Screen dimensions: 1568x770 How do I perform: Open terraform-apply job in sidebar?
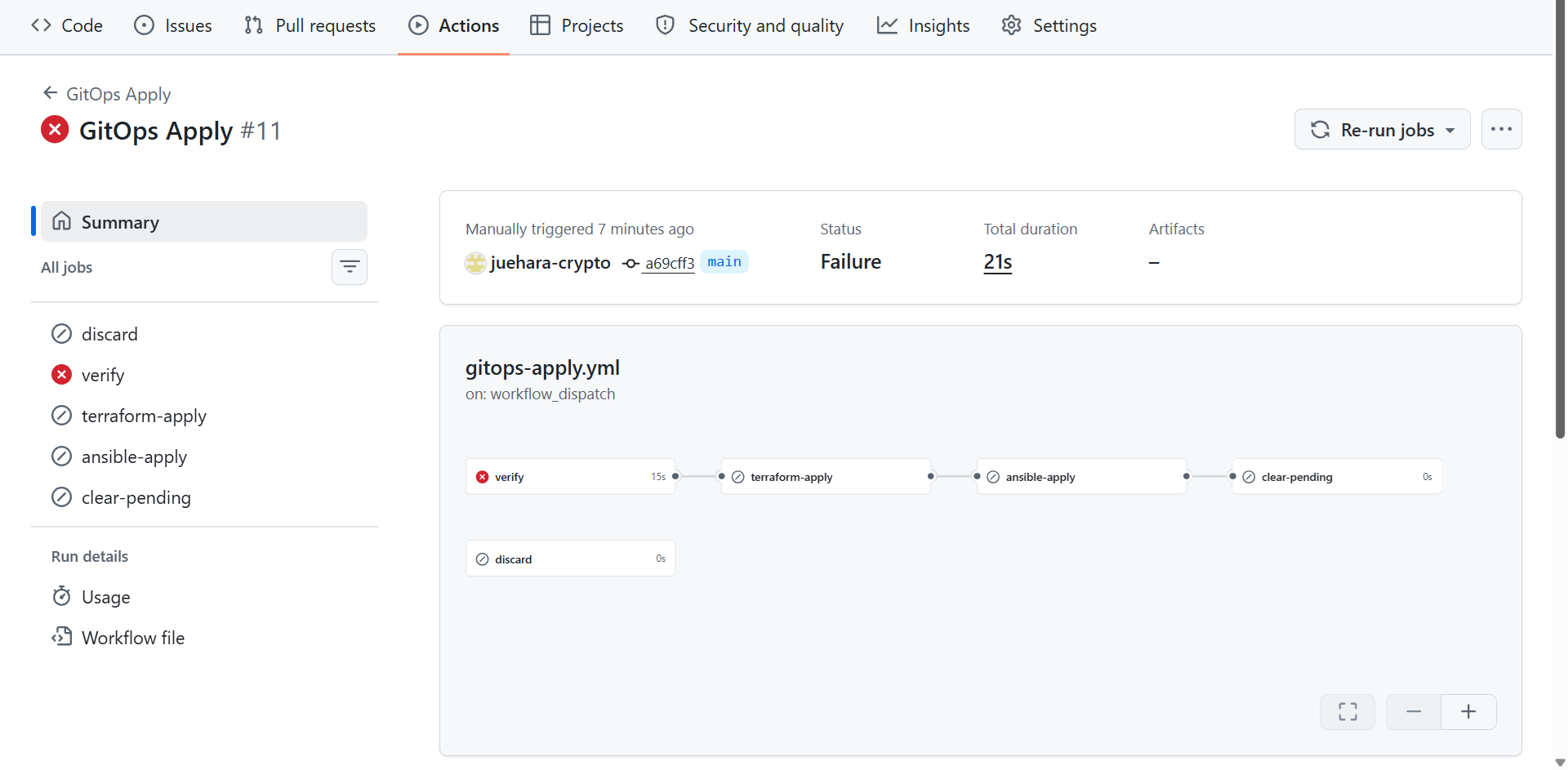coord(204,416)
